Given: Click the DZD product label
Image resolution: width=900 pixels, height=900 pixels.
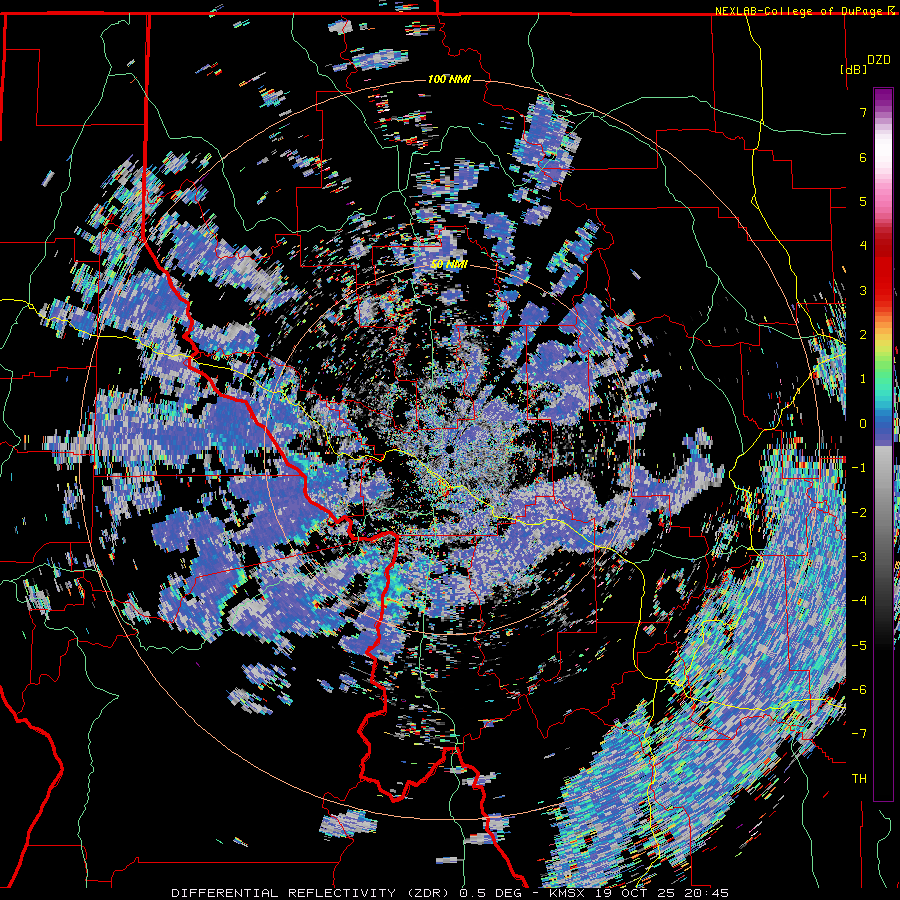Looking at the screenshot, I should 878,60.
